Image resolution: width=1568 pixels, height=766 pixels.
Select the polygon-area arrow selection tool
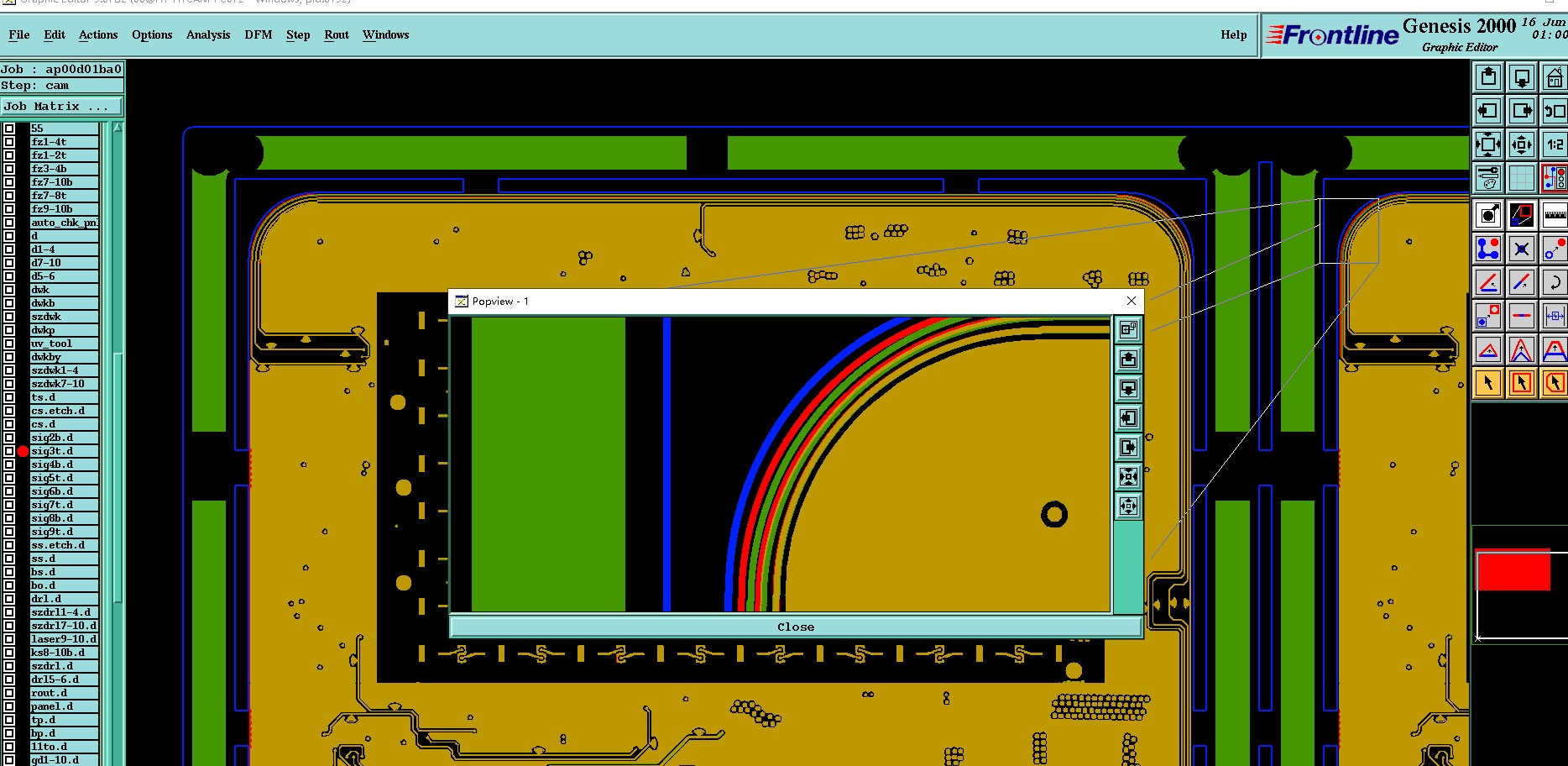(1555, 383)
